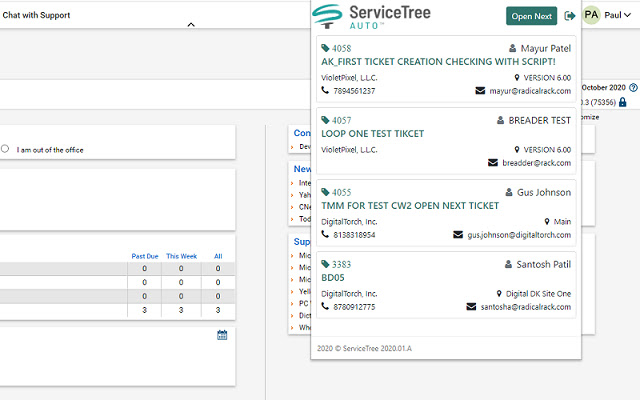Click Gus Johnson contact name

coord(544,192)
